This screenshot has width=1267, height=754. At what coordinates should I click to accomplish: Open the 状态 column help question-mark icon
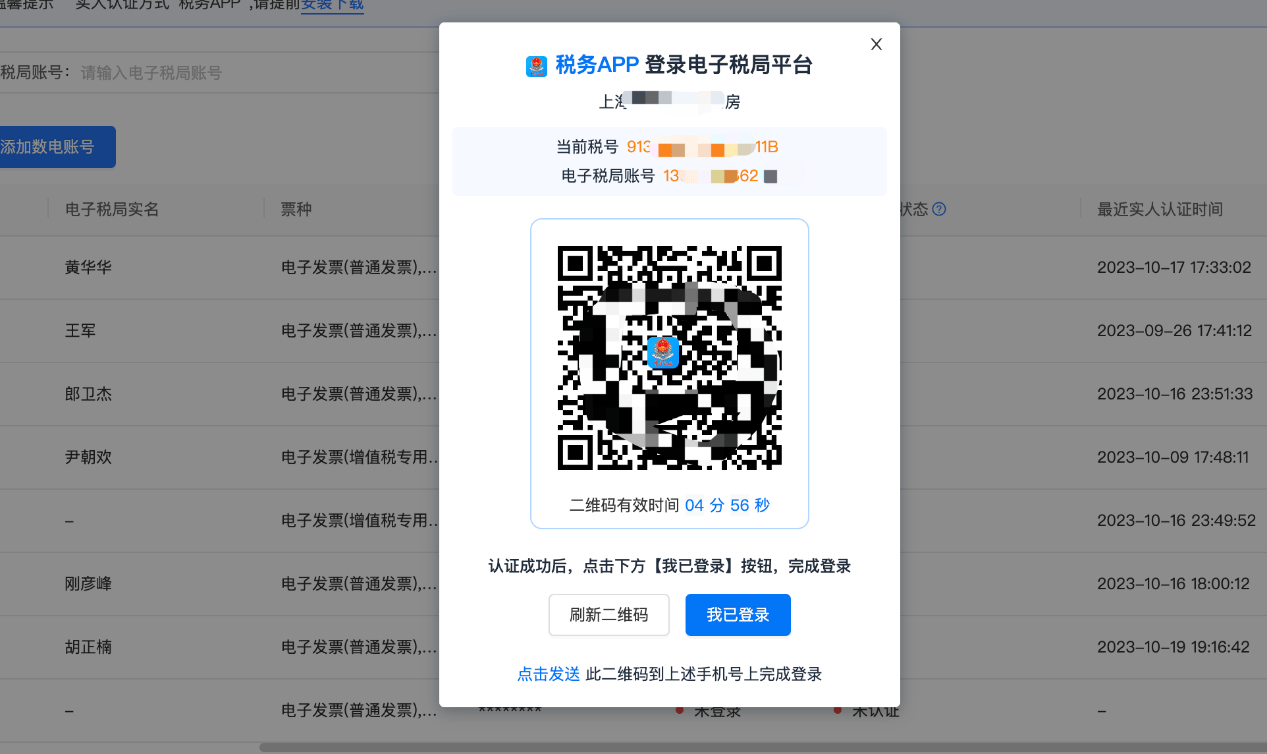coord(938,208)
